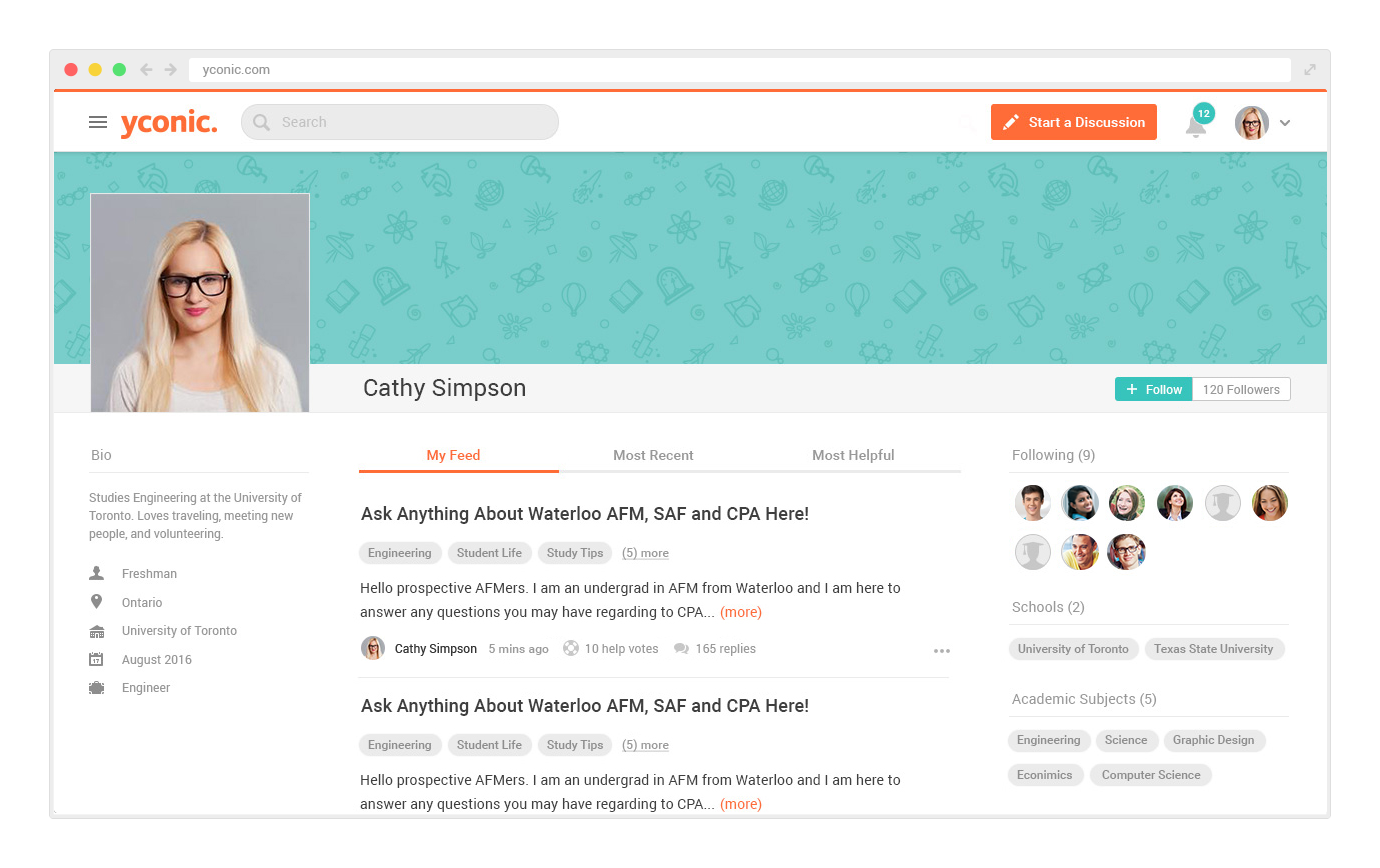Switch to the Most Helpful tab
This screenshot has width=1380, height=868.
tap(853, 455)
